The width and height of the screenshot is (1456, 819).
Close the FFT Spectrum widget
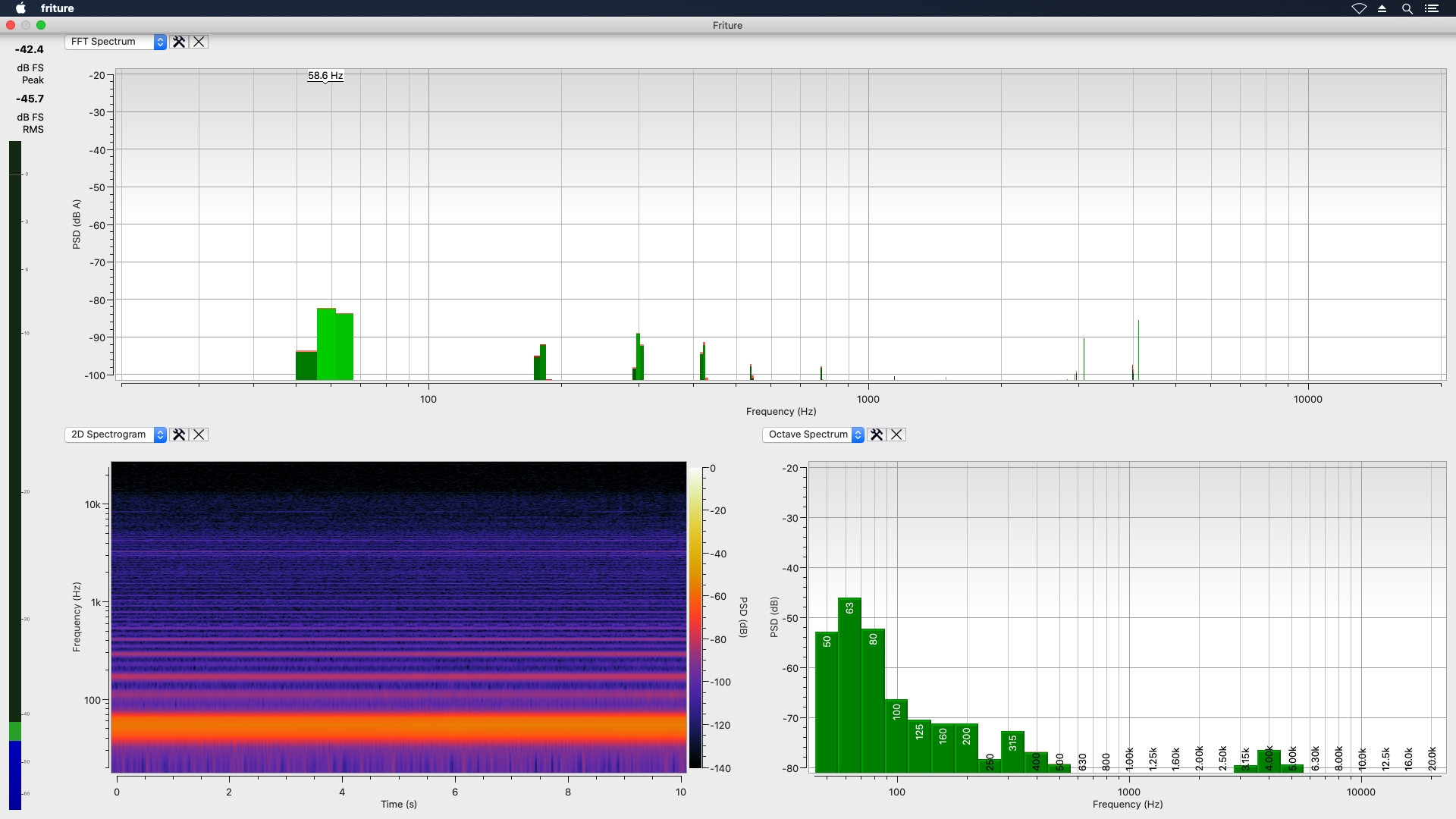(199, 42)
